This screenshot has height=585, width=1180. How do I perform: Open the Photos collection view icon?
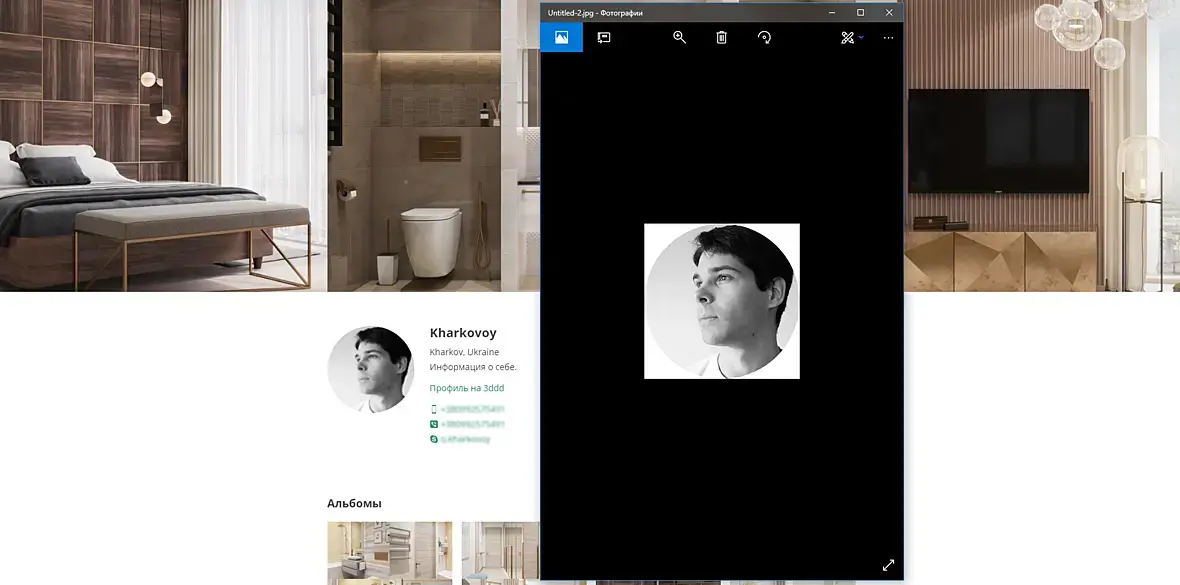tap(561, 38)
